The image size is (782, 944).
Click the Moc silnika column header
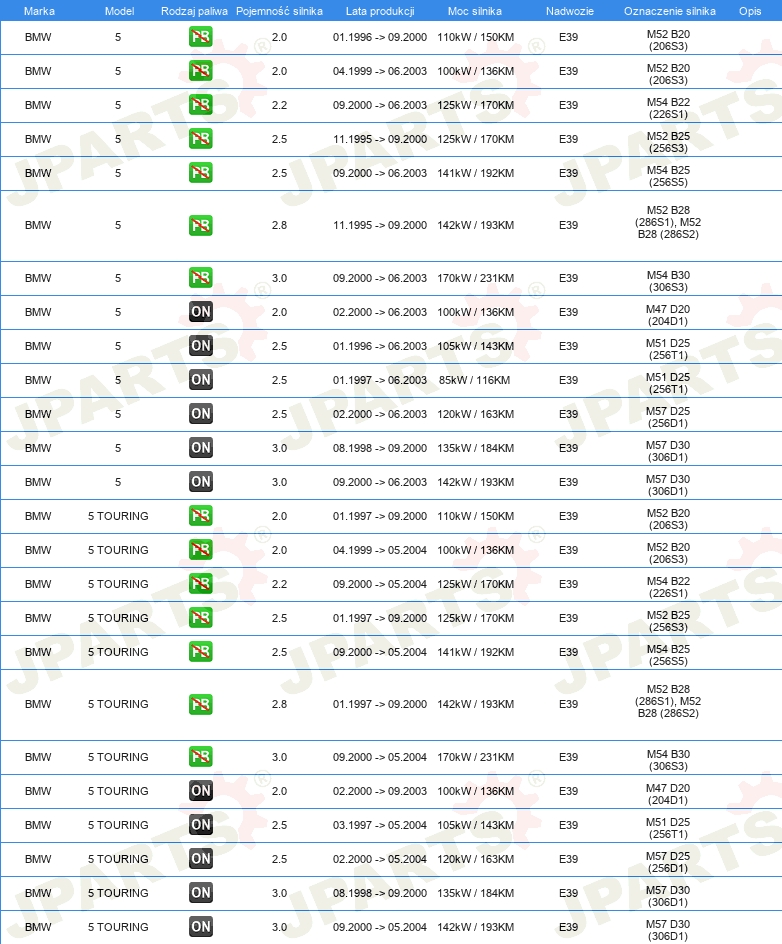click(475, 11)
